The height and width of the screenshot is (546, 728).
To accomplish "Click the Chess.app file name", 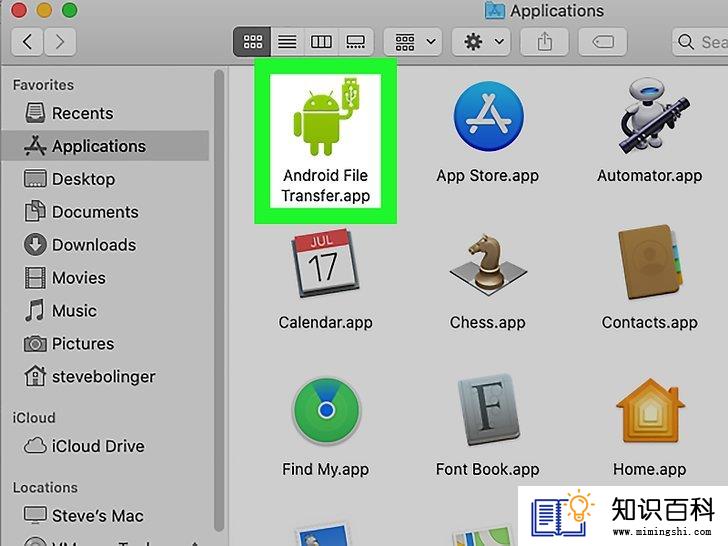I will [488, 322].
